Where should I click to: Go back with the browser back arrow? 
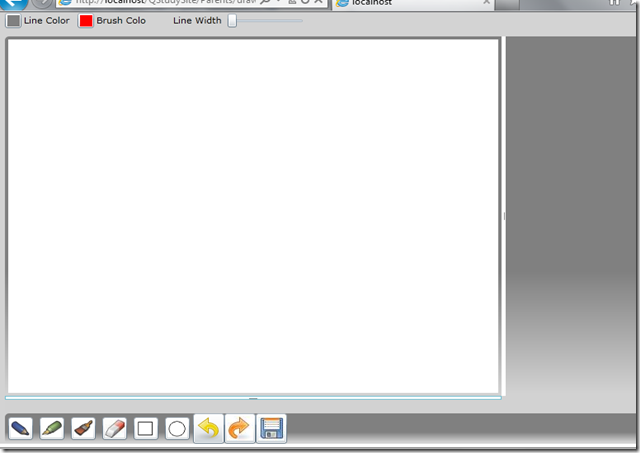13,3
